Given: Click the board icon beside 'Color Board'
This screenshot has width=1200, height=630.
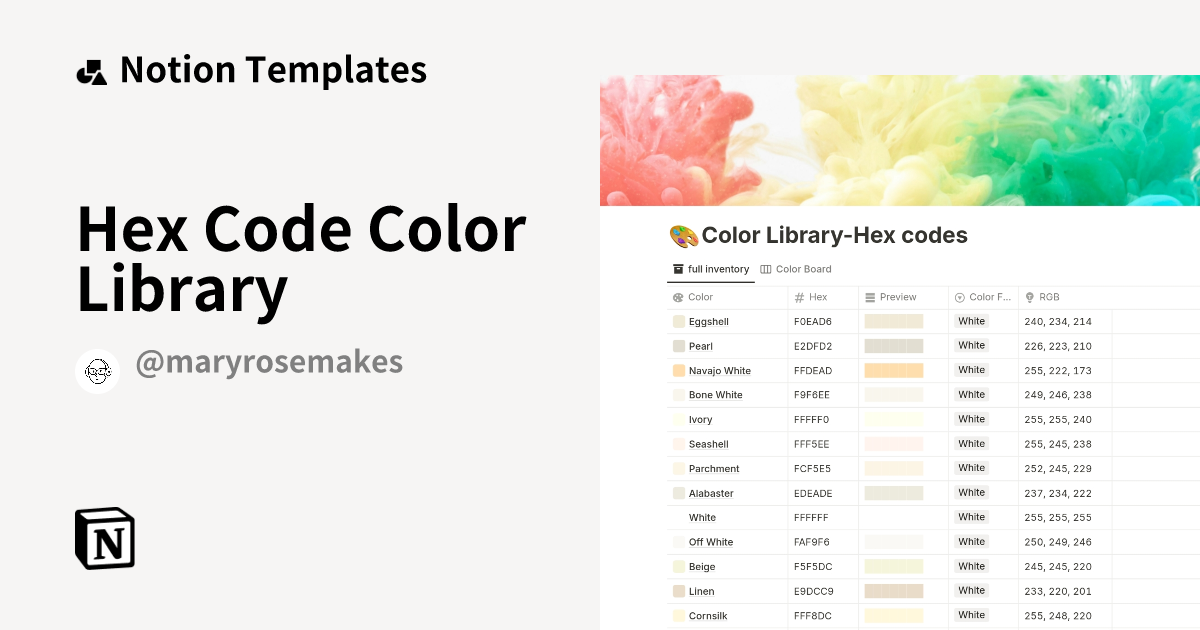Looking at the screenshot, I should (x=765, y=269).
